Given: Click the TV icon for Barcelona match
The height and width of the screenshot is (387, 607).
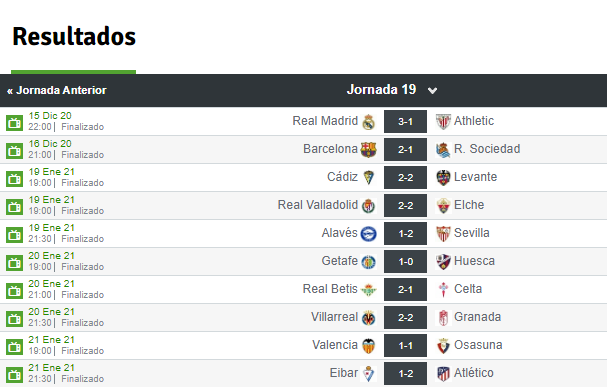Looking at the screenshot, I should click(x=14, y=151).
